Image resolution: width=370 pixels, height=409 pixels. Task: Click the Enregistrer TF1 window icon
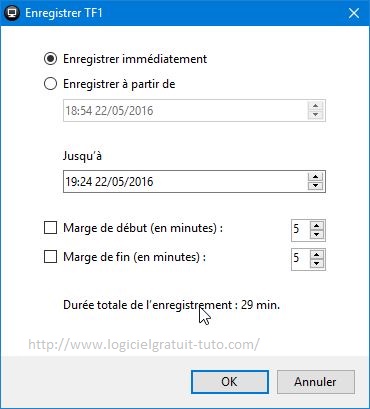[x=12, y=13]
